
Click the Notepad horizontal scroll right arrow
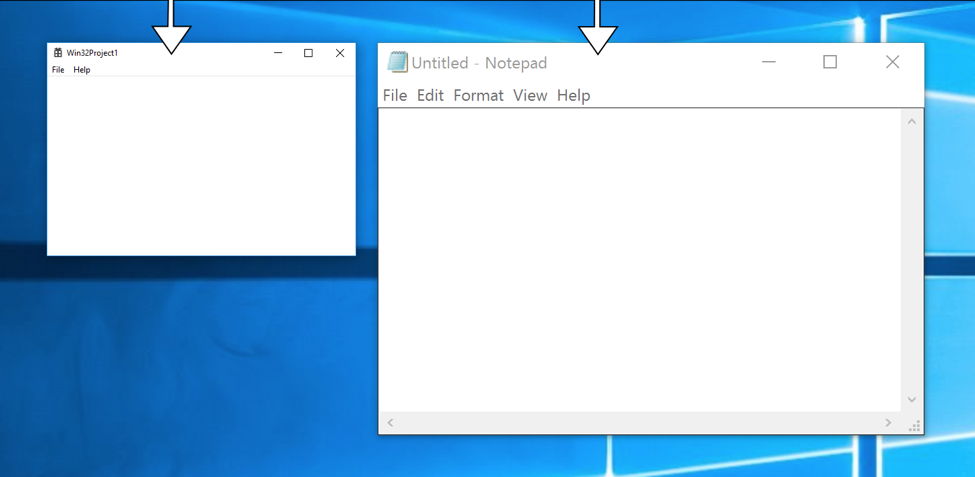point(889,423)
